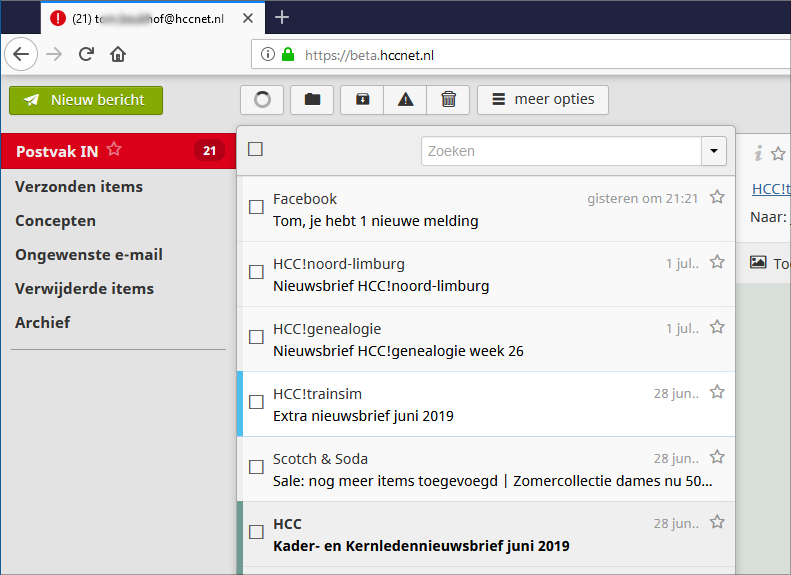Go back with browser back arrow
The width and height of the screenshot is (791, 575).
[21, 54]
